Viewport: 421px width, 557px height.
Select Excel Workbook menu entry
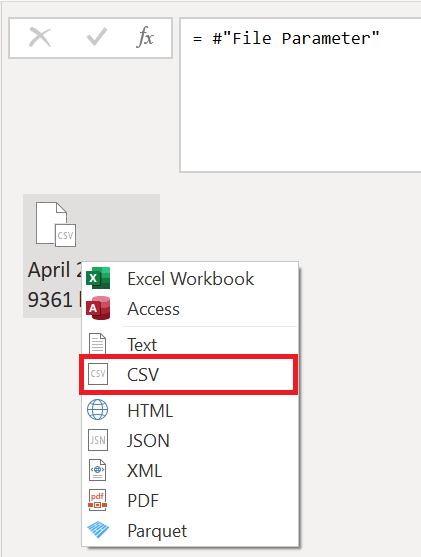(190, 278)
